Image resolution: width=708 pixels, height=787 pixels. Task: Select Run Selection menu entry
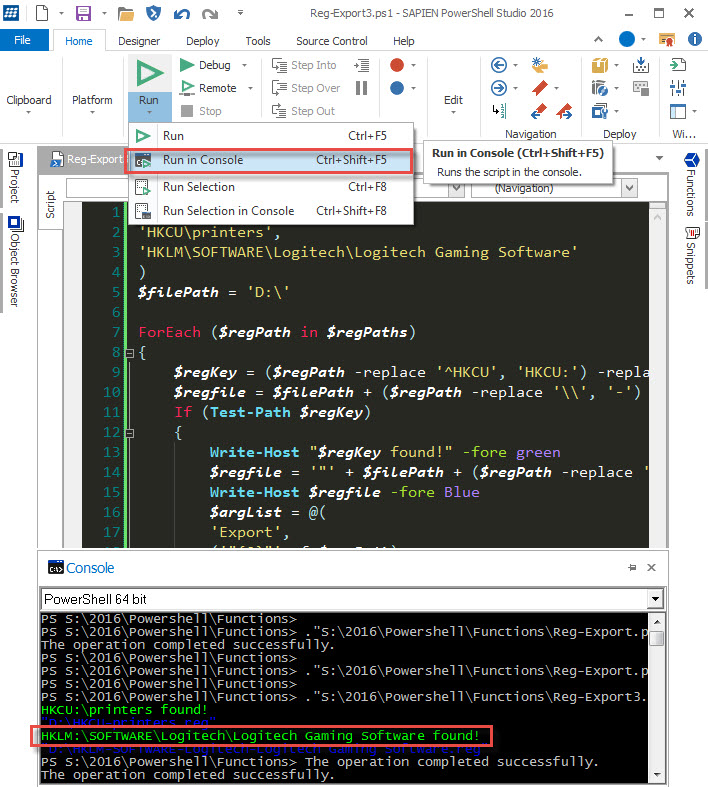(271, 187)
